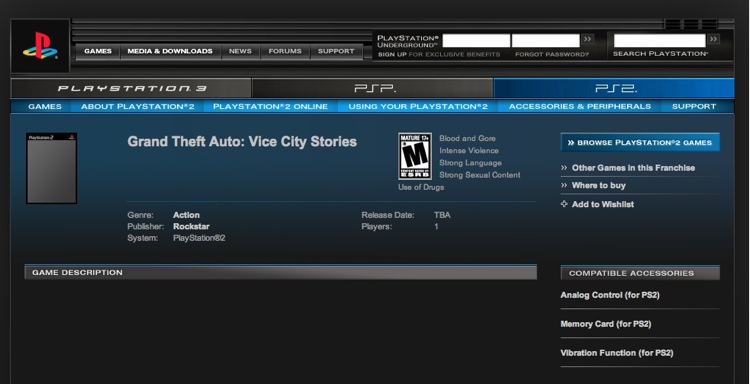Viewport: 750px width, 384px height.
Task: Open the Forums menu item
Action: tap(285, 51)
